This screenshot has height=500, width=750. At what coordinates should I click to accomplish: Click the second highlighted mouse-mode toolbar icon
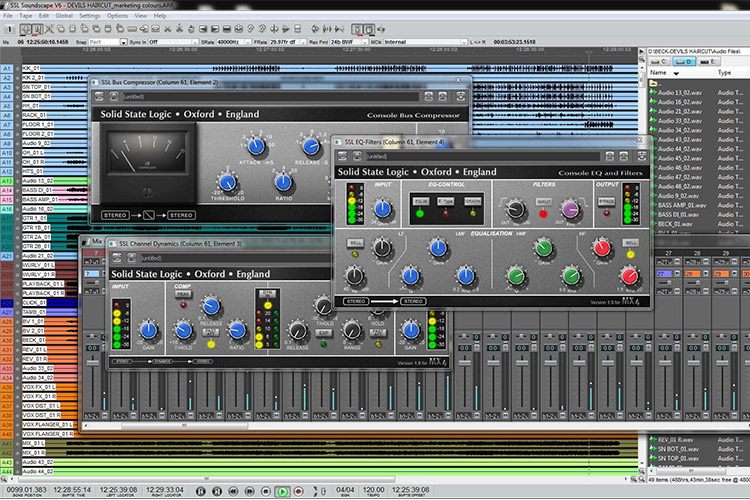(x=37, y=29)
